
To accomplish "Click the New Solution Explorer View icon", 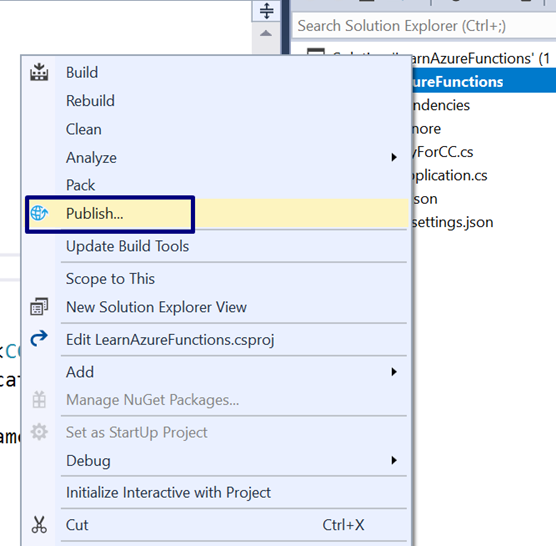I will (x=39, y=307).
